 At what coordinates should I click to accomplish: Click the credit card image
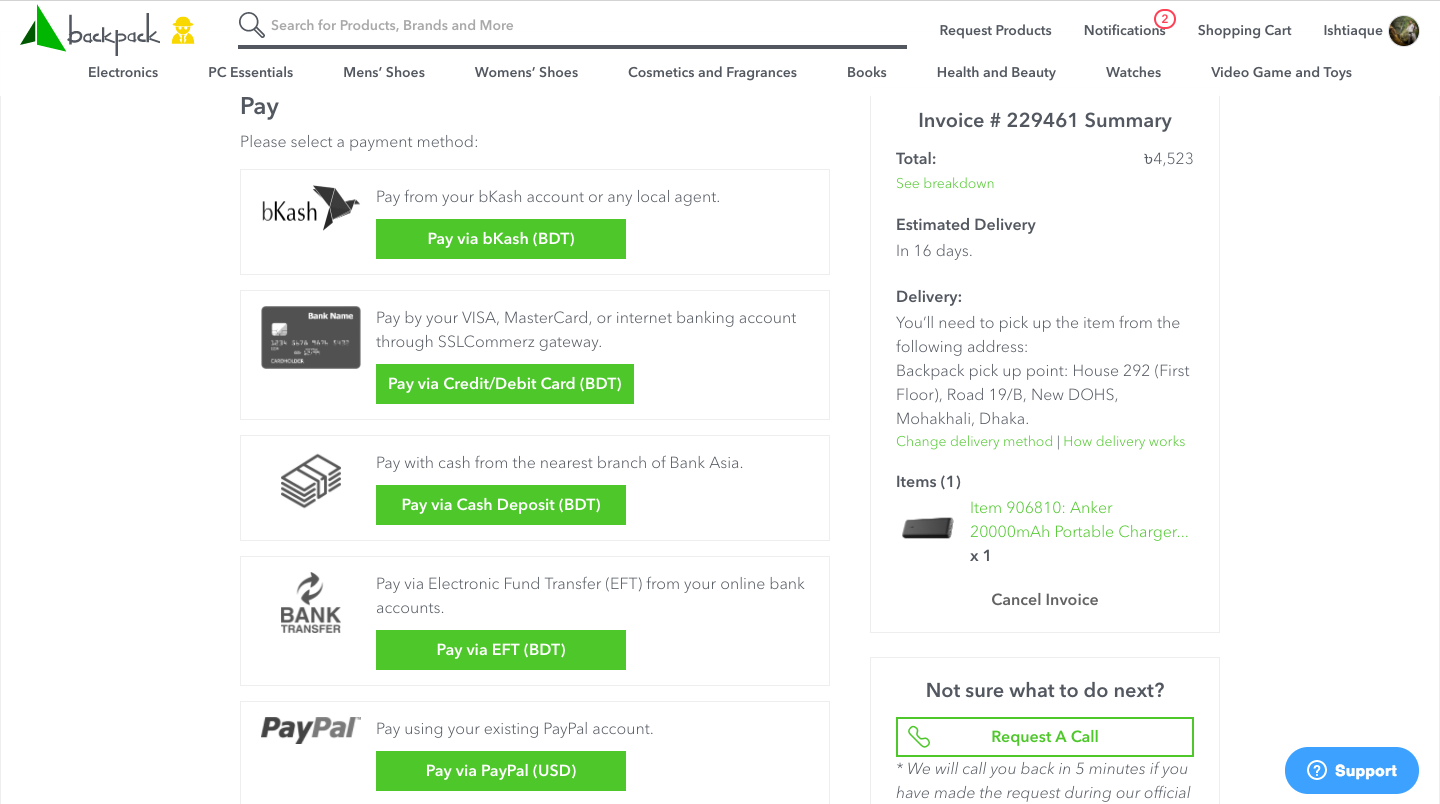click(311, 338)
